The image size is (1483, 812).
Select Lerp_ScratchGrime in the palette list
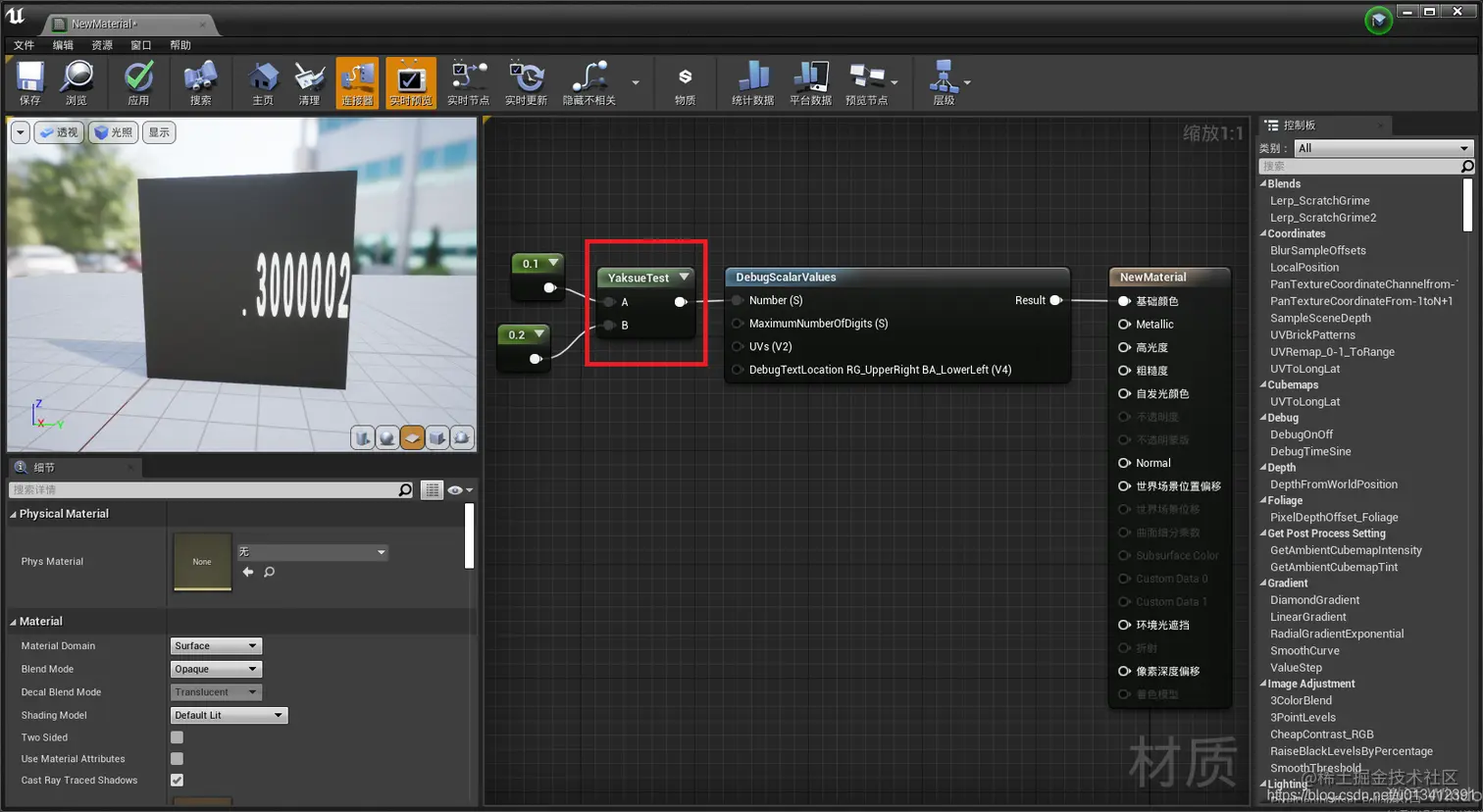tap(1319, 200)
